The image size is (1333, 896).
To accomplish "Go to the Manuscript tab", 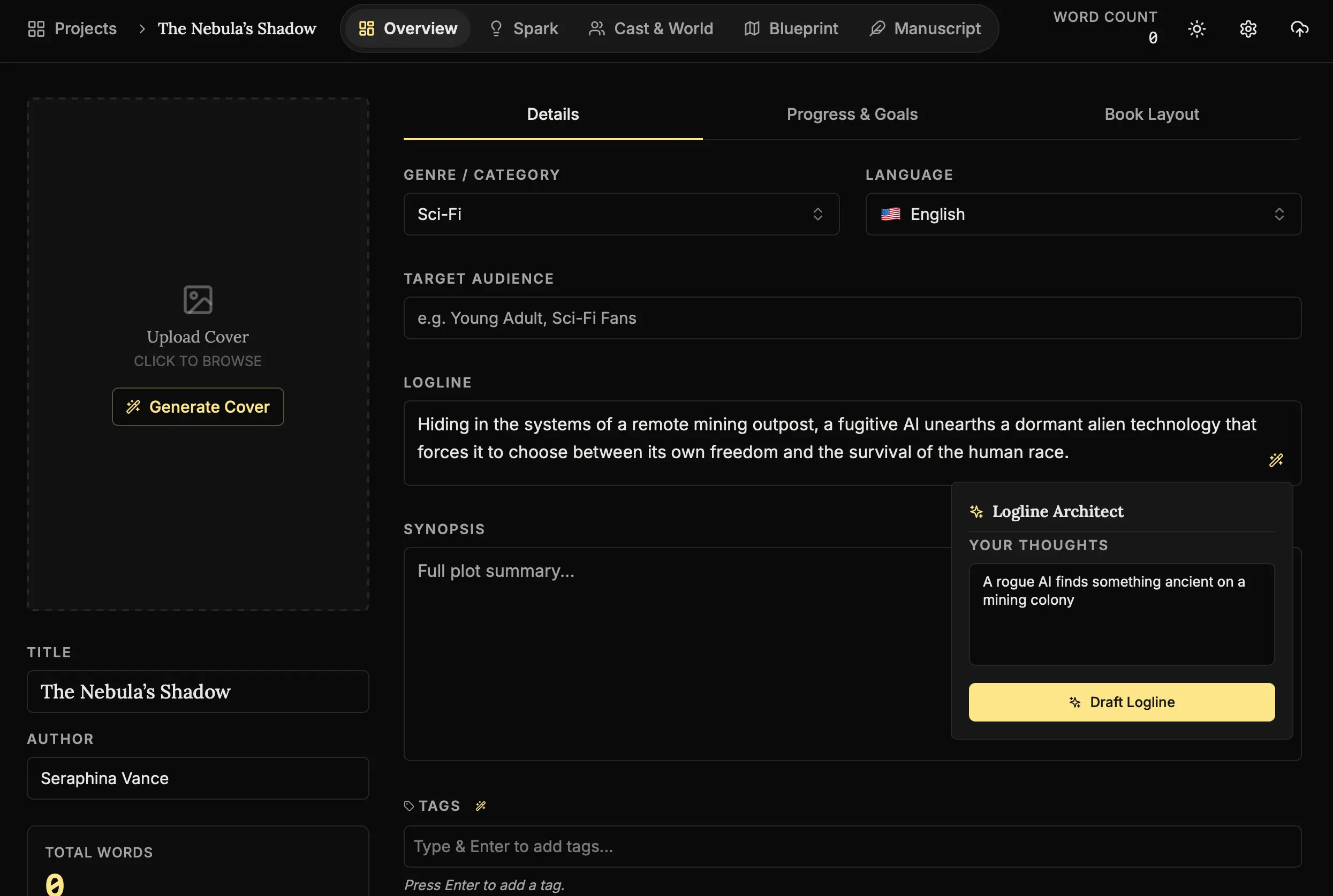I will click(925, 28).
